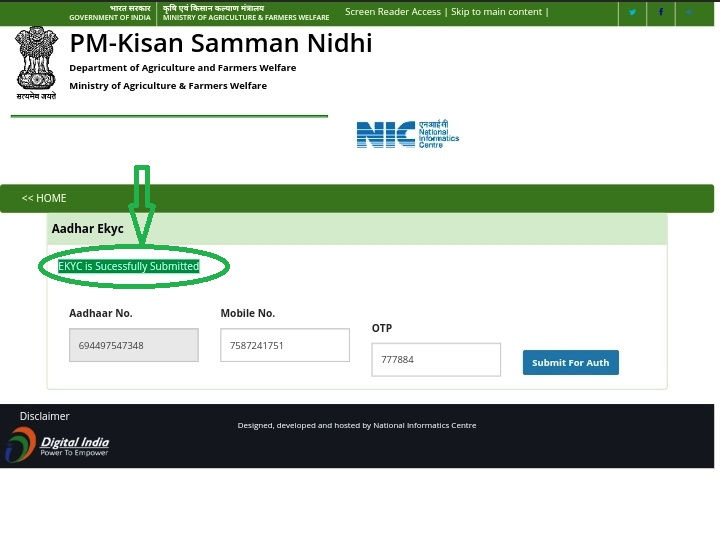Click the Aadhaar No. input field
Viewport: 720px width, 536px height.
pos(134,345)
